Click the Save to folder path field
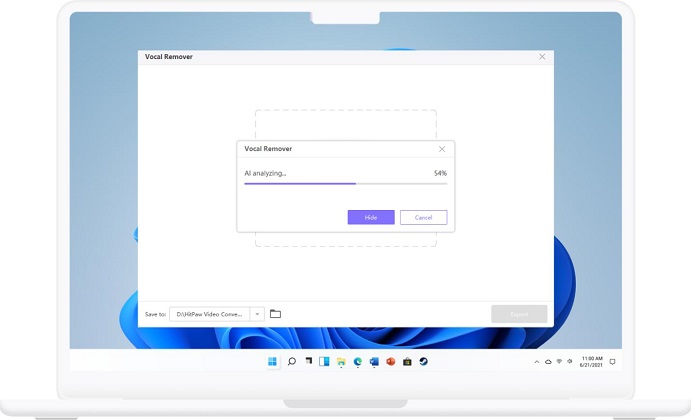 (210, 314)
